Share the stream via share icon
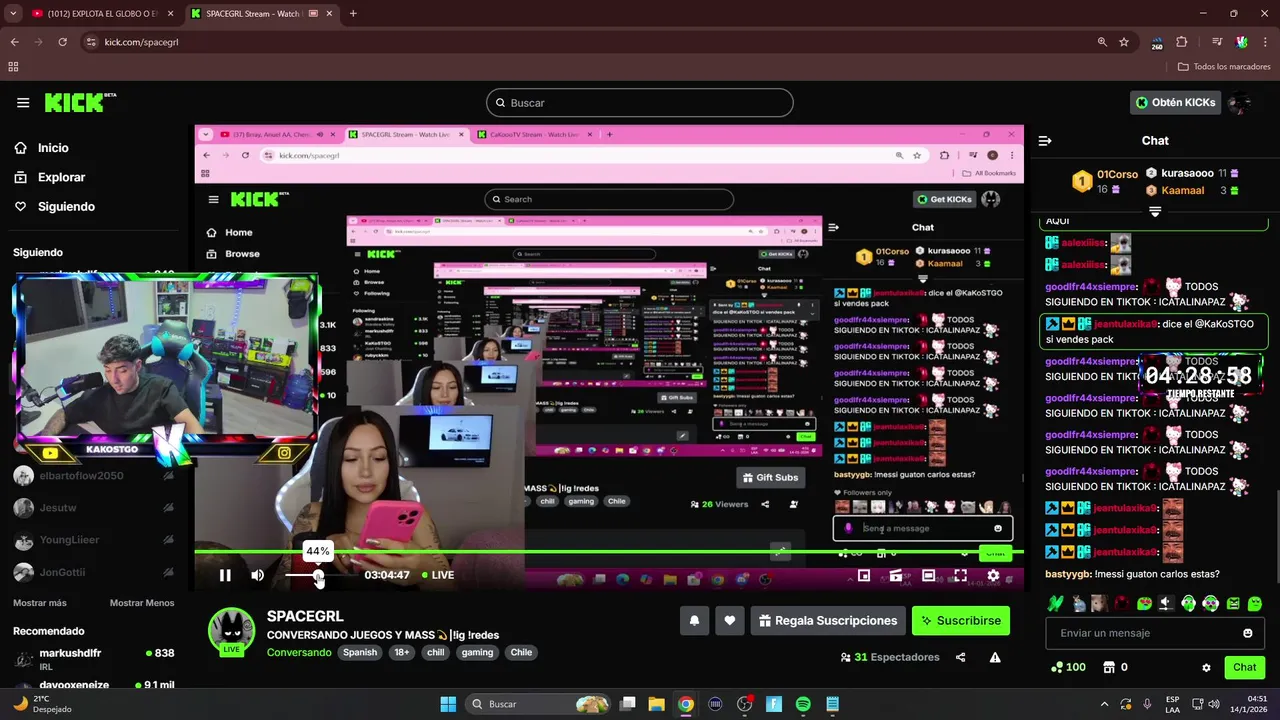Viewport: 1280px width, 720px height. click(961, 657)
